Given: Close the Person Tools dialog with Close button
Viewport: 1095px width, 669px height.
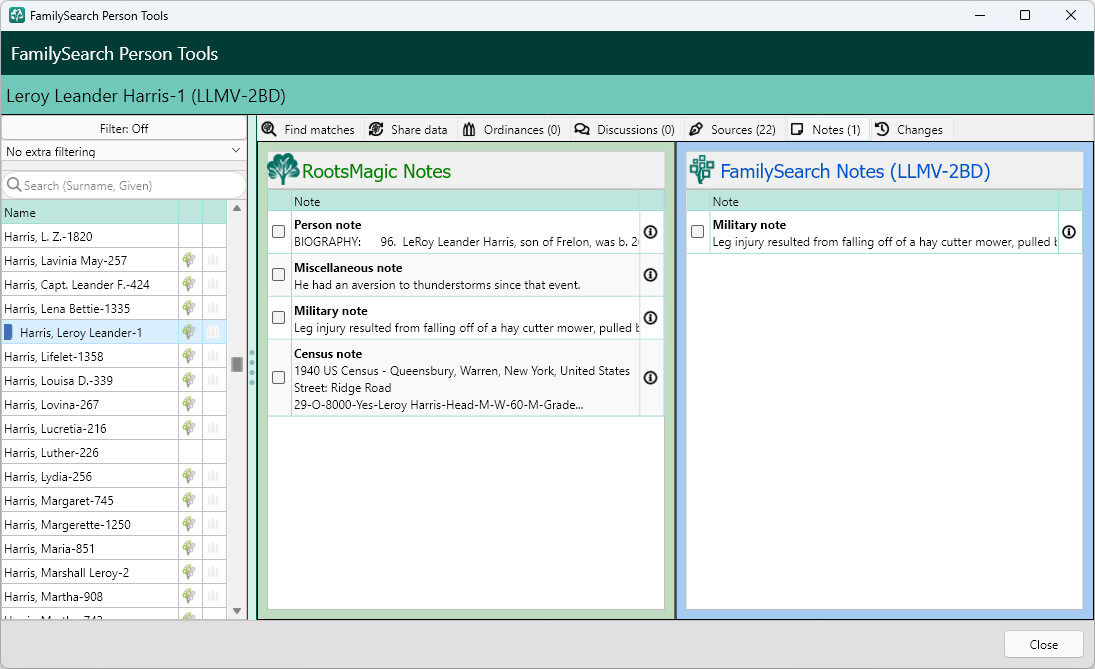Looking at the screenshot, I should (x=1043, y=645).
